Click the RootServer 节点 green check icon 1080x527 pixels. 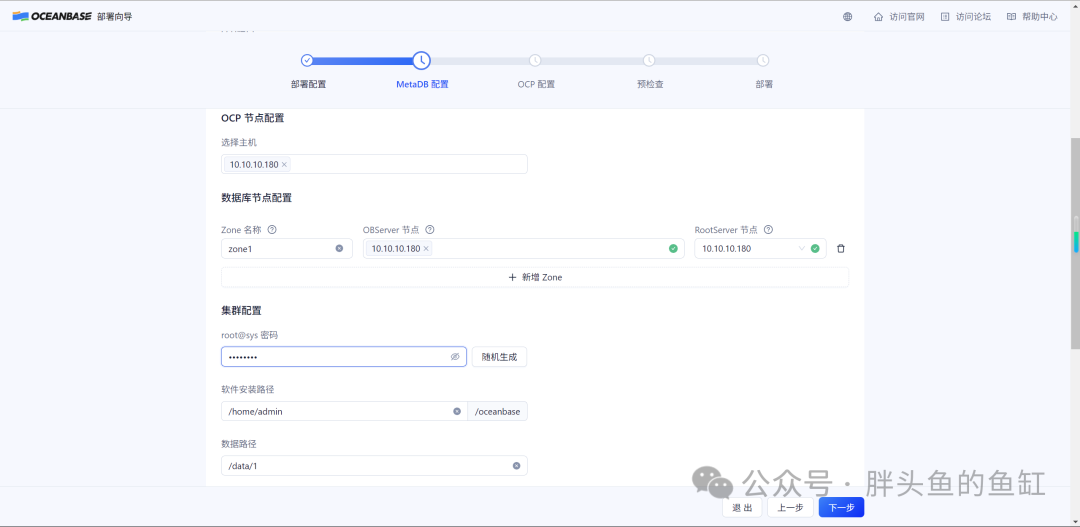coord(815,249)
